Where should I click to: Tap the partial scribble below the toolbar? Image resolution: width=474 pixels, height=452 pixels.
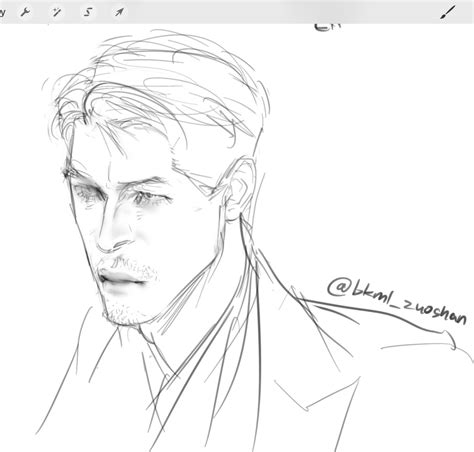(x=328, y=27)
